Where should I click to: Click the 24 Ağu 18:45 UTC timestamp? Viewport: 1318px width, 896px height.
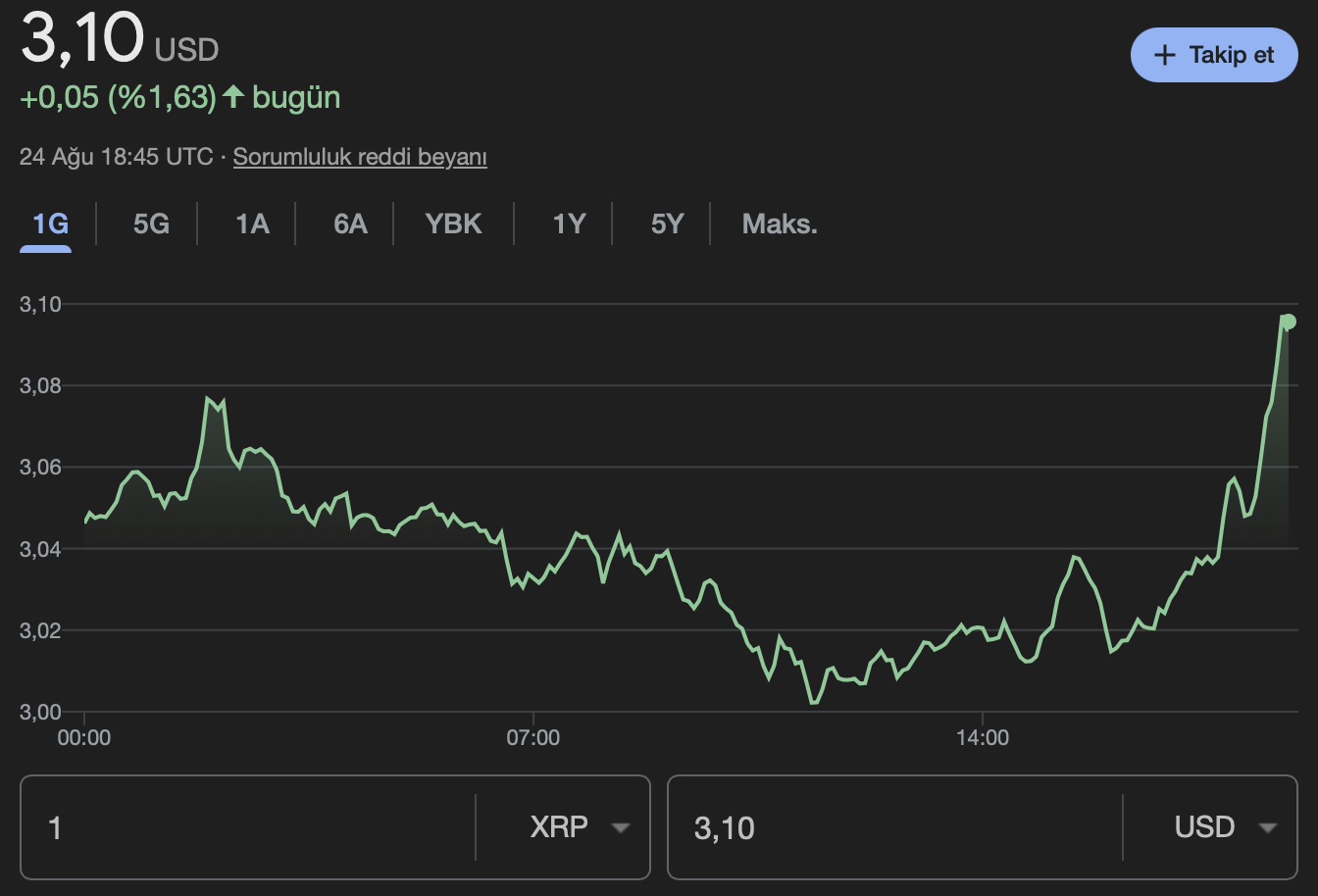tap(116, 157)
